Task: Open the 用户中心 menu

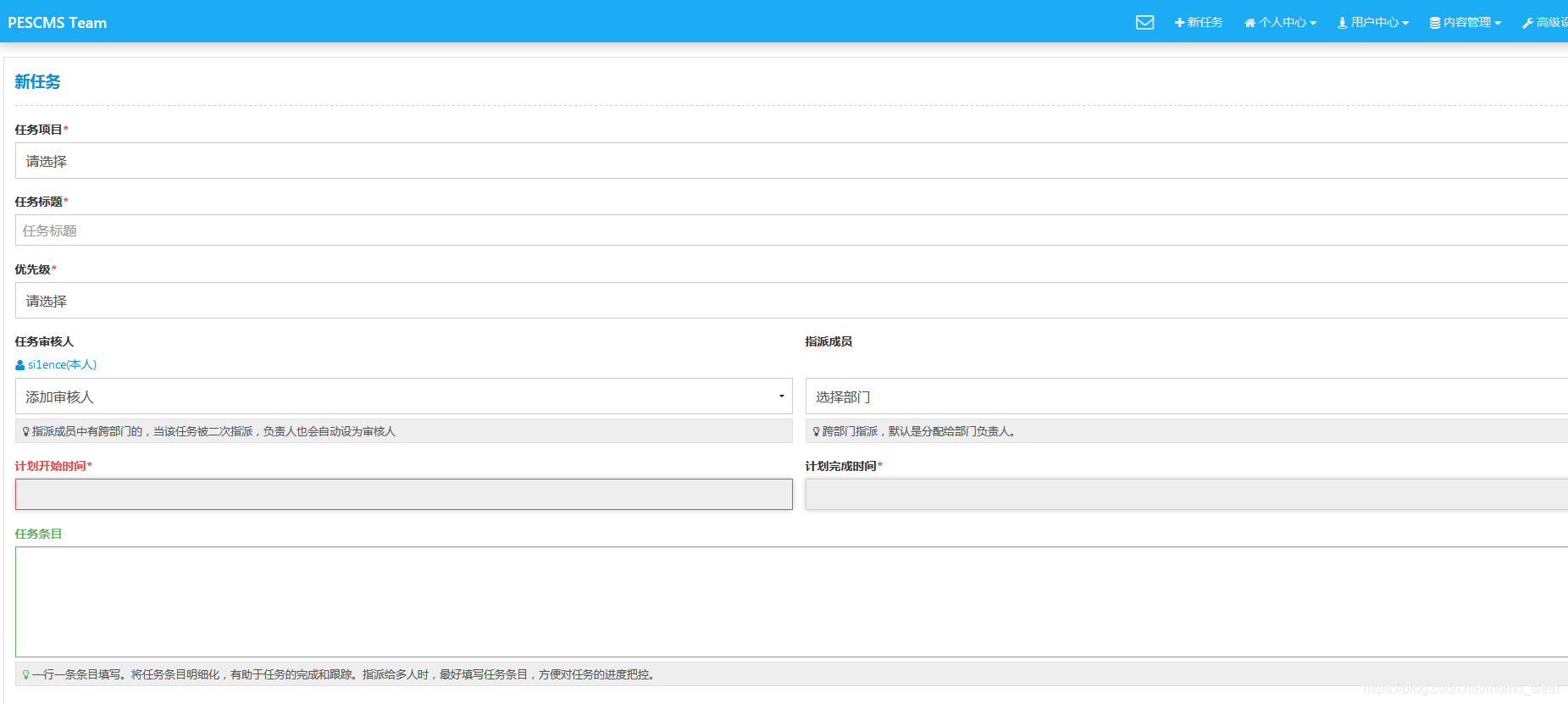Action: 1373,23
